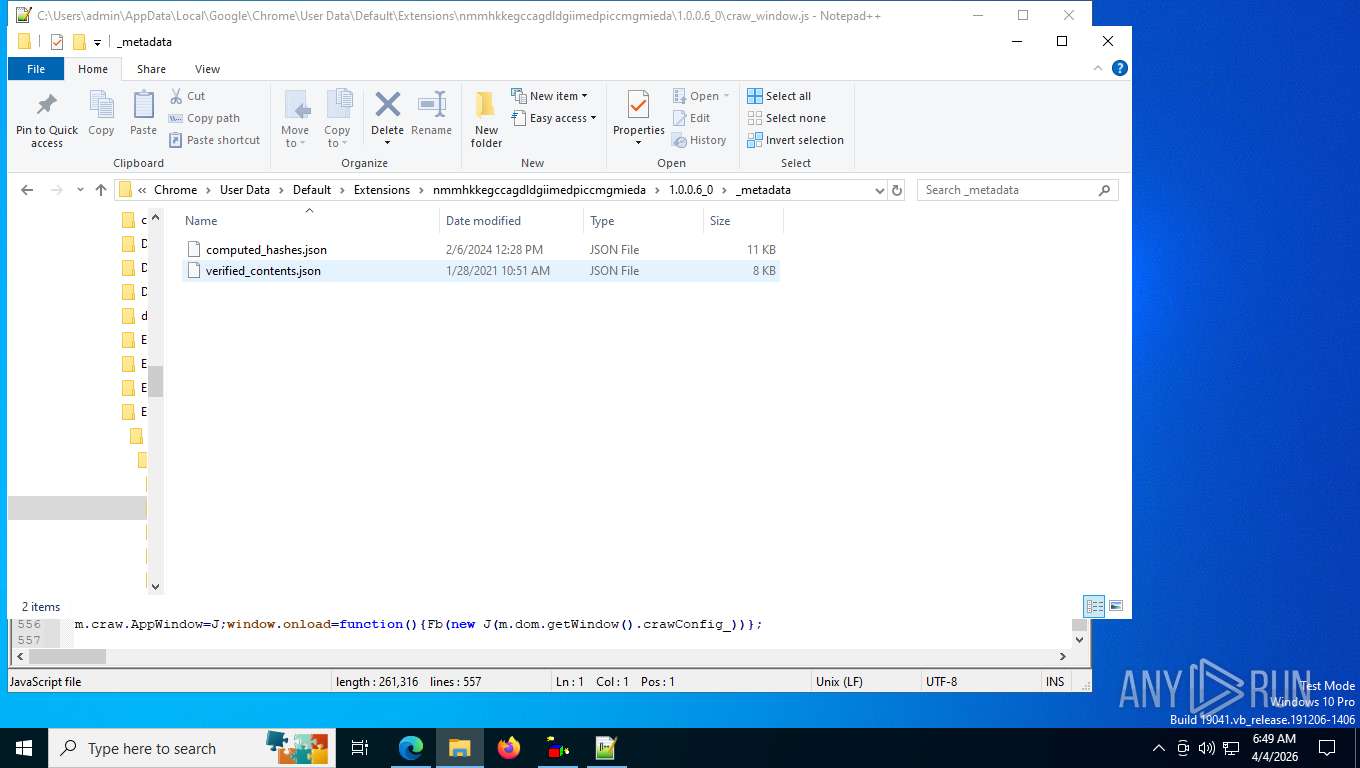Sort by Type column header

pyautogui.click(x=643, y=221)
